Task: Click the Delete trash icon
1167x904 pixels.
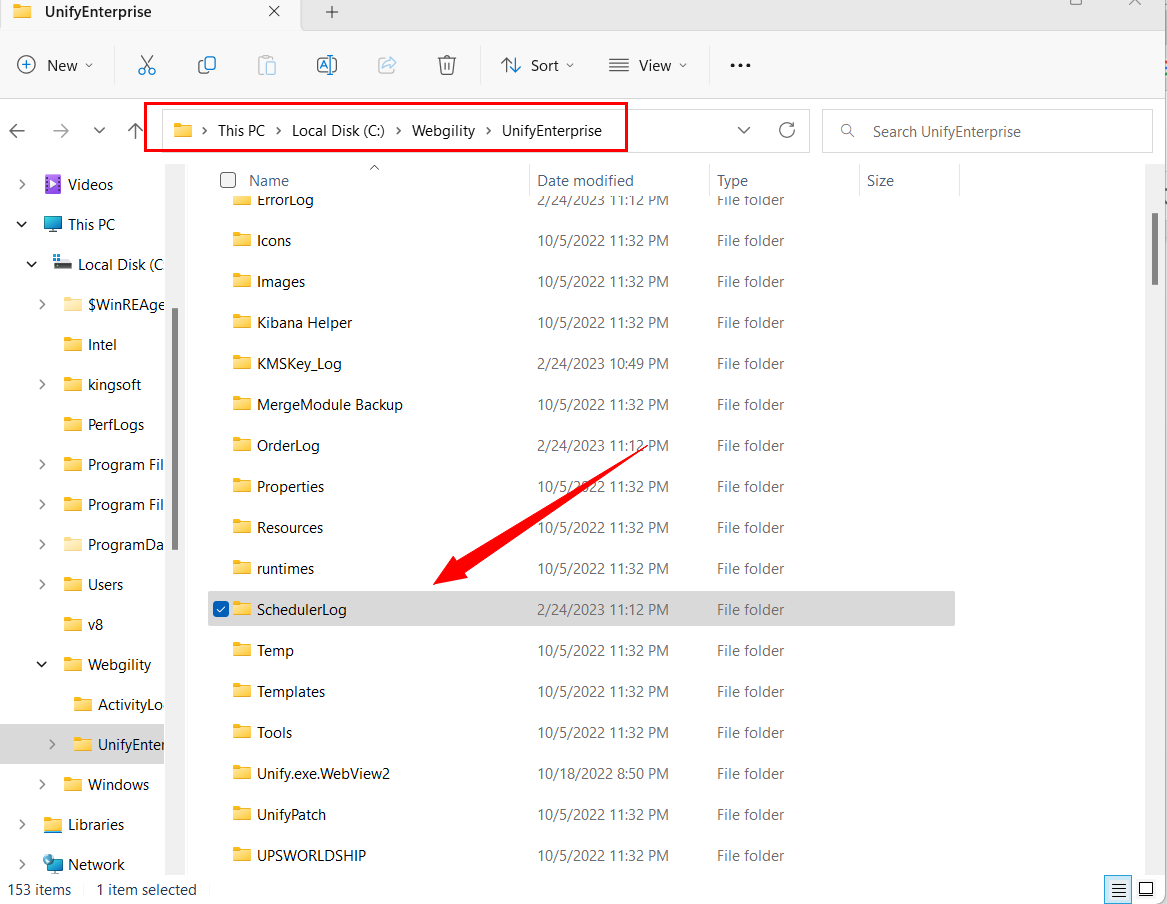Action: pos(447,65)
